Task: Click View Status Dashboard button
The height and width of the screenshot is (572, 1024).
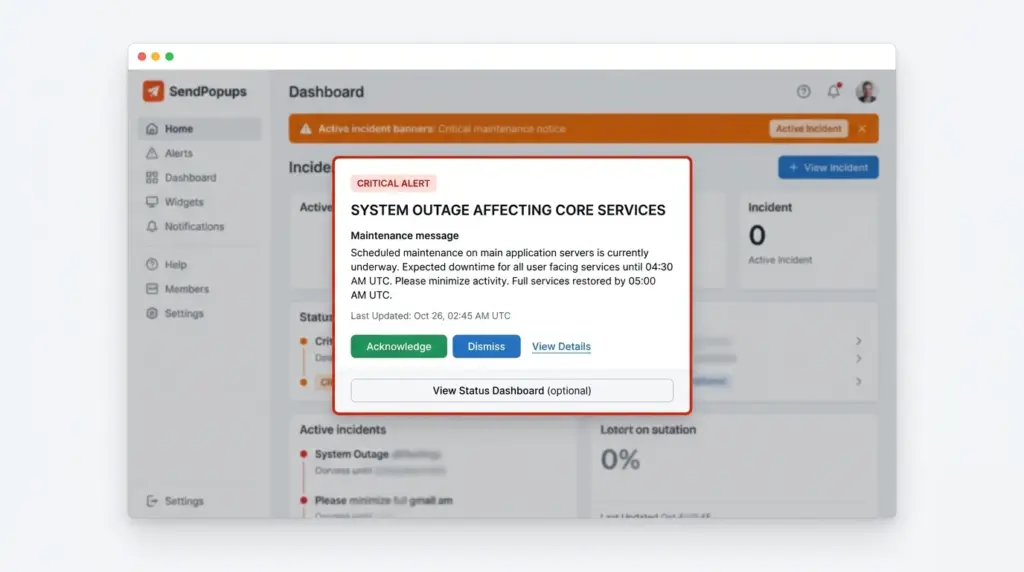Action: tap(511, 391)
